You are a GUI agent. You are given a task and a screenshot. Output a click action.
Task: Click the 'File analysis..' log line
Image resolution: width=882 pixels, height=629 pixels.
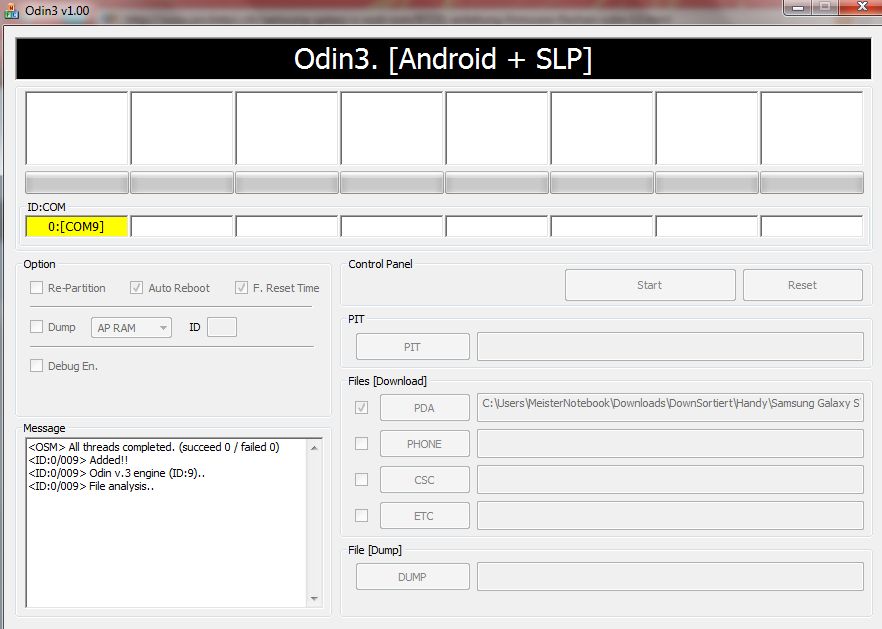91,486
